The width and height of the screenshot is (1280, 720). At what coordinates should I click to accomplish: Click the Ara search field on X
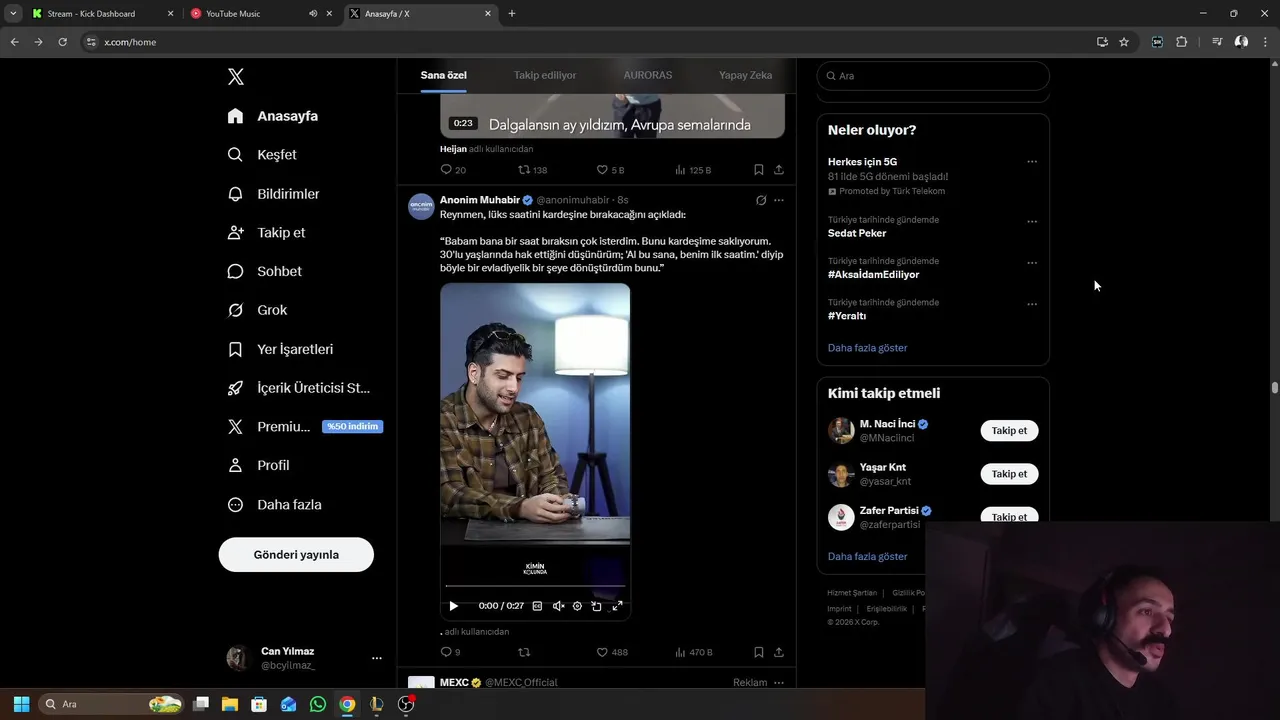(x=933, y=76)
